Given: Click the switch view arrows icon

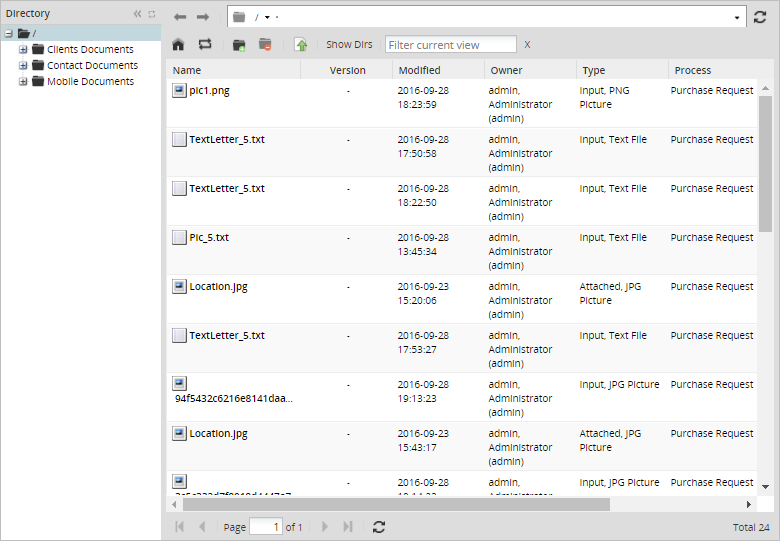Looking at the screenshot, I should coord(205,45).
